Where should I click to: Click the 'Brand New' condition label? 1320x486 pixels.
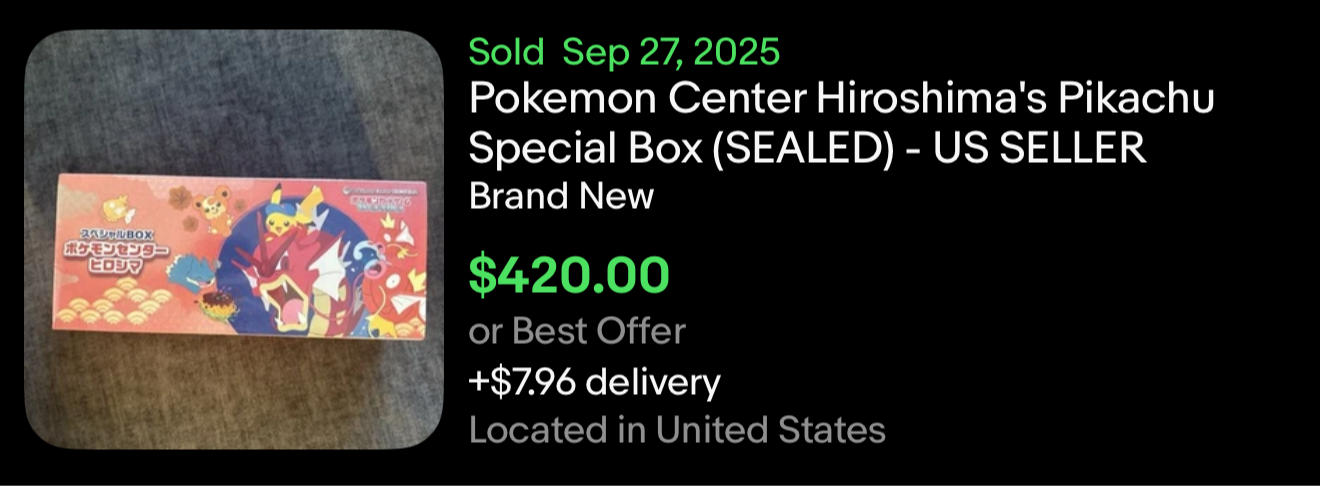(561, 196)
